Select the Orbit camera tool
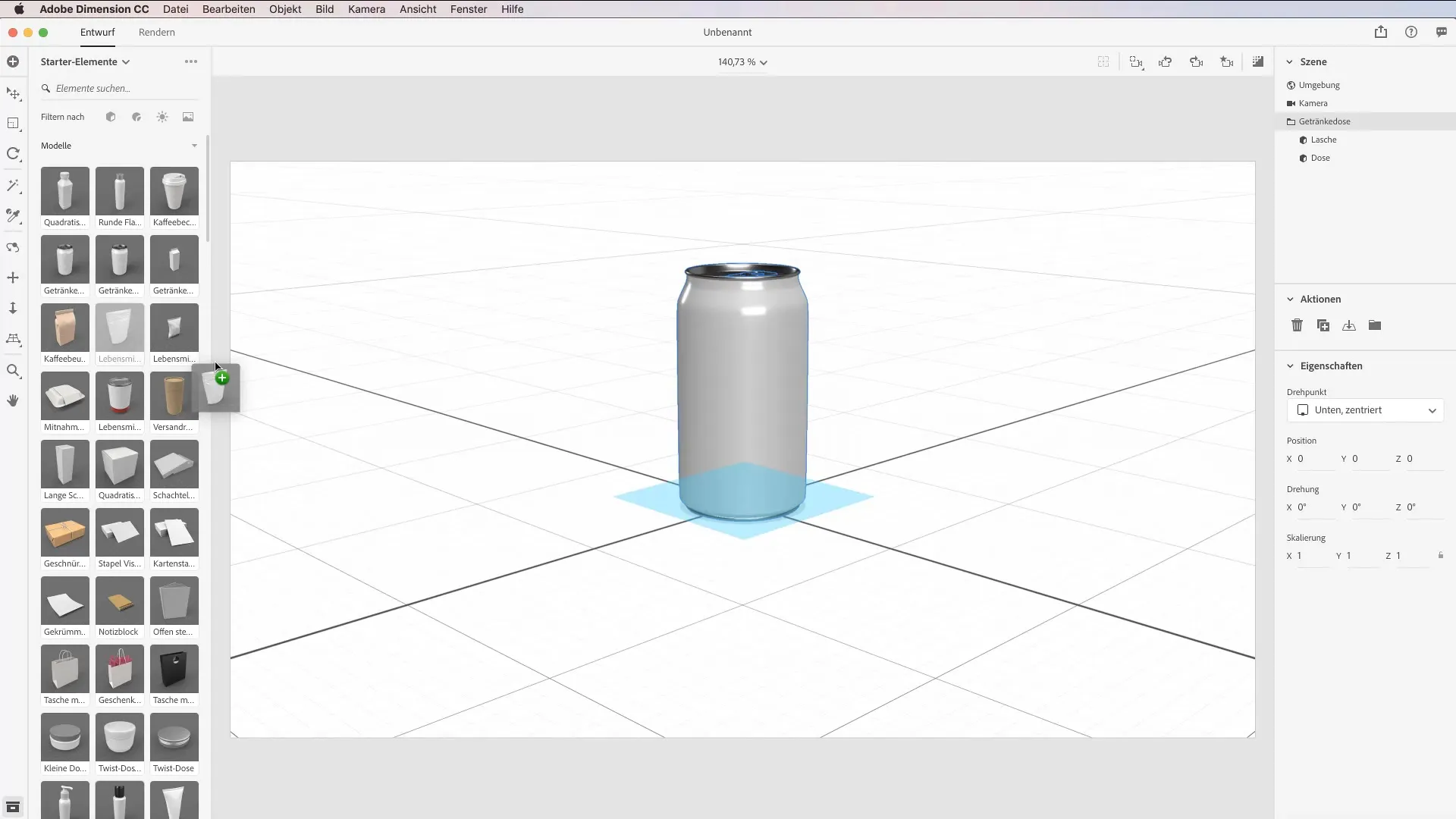1456x819 pixels. [13, 247]
